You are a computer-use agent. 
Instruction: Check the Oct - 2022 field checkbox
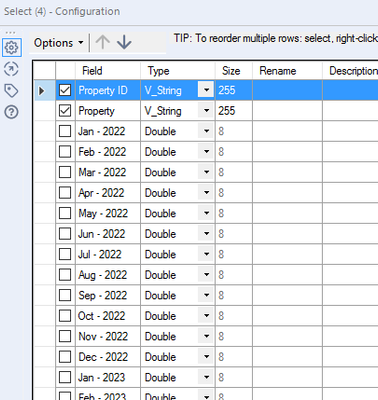[x=65, y=316]
